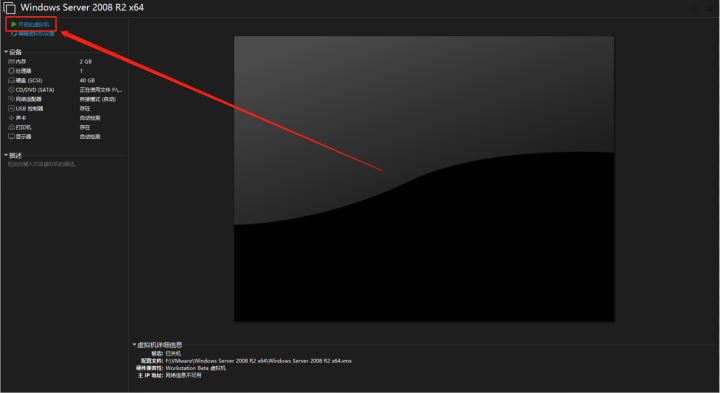The image size is (720, 393).
Task: Select the Windows Server 2008 R2 x64 tab title
Action: tap(82, 7)
